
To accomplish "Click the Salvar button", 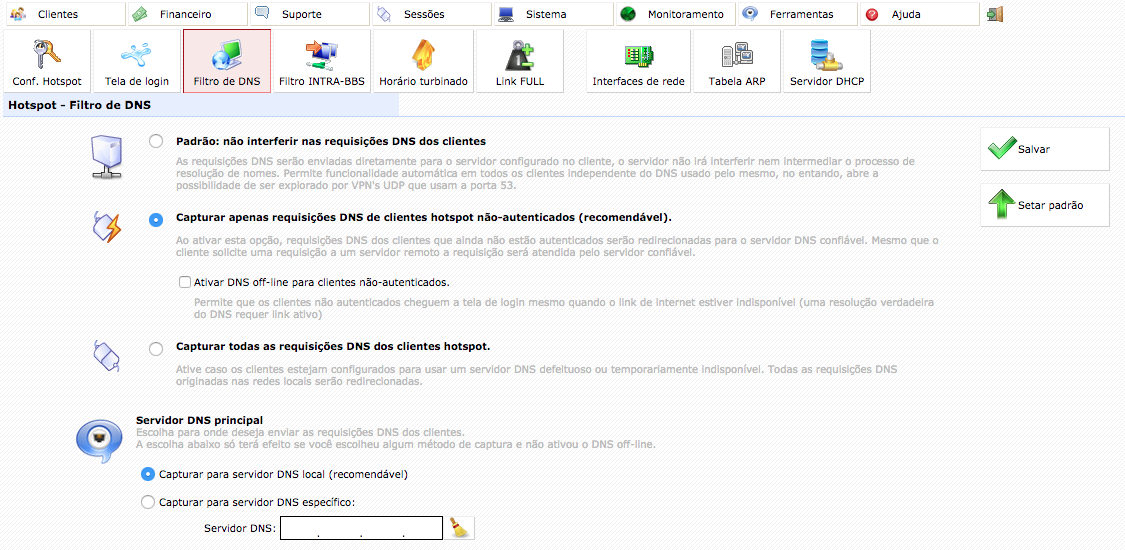I will pos(1045,149).
